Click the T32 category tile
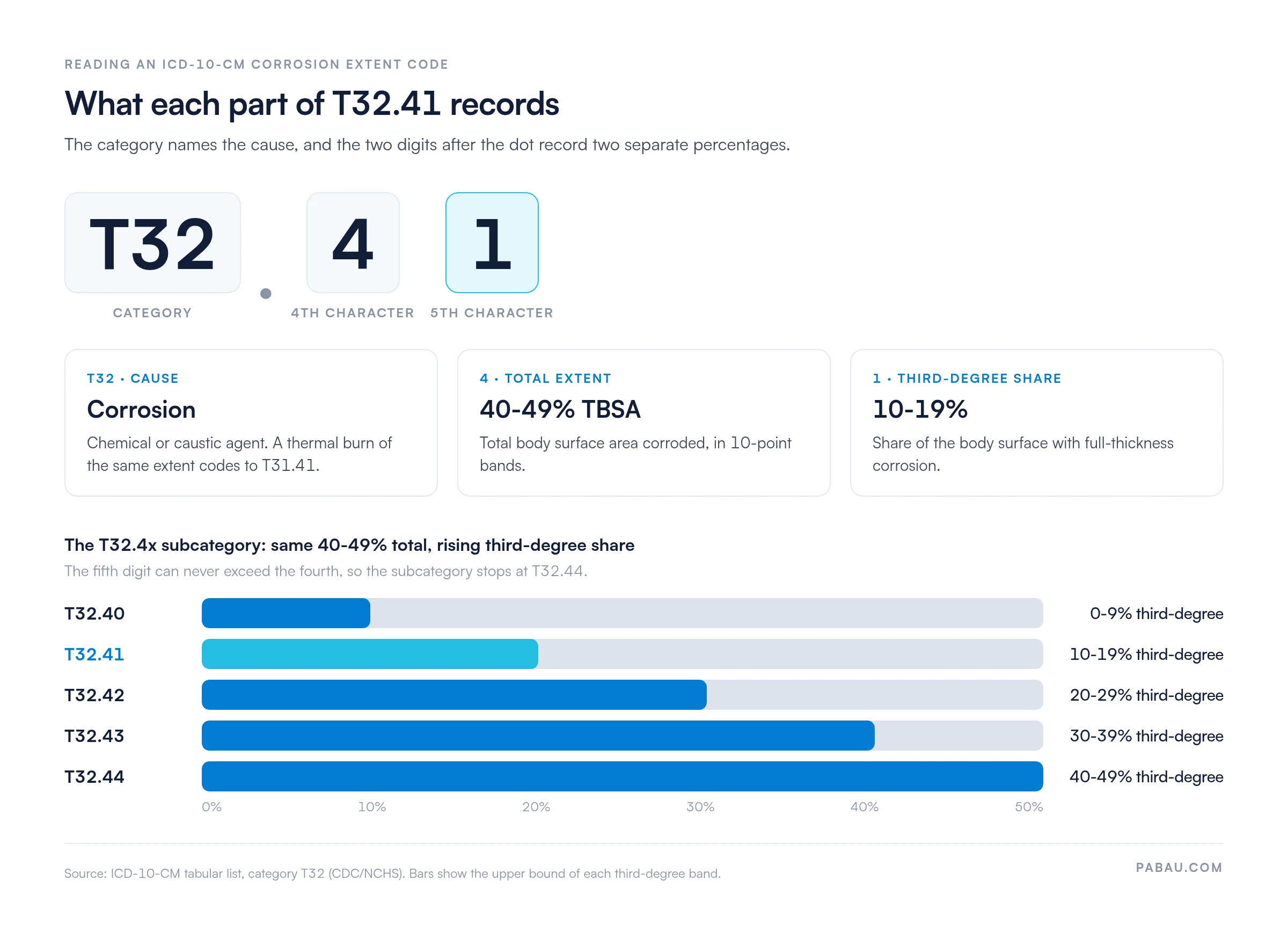The image size is (1288, 931). tap(152, 243)
